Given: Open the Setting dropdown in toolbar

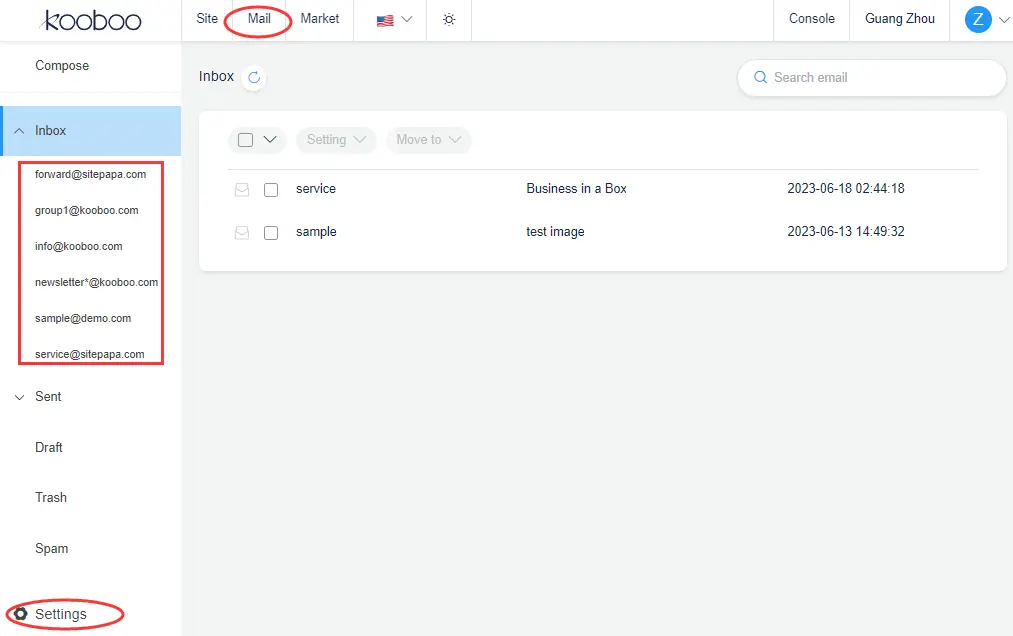Looking at the screenshot, I should pyautogui.click(x=336, y=140).
